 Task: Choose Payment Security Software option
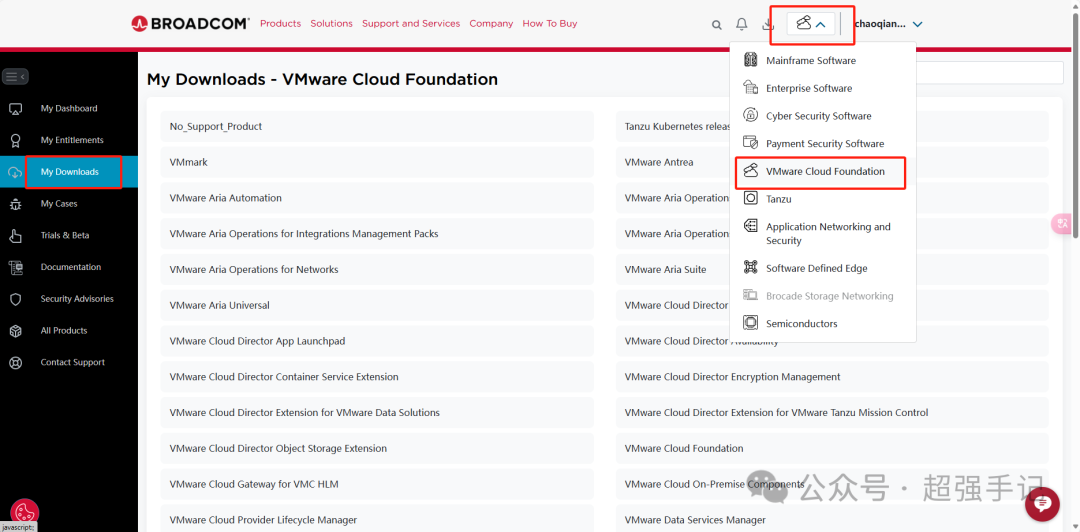823,143
